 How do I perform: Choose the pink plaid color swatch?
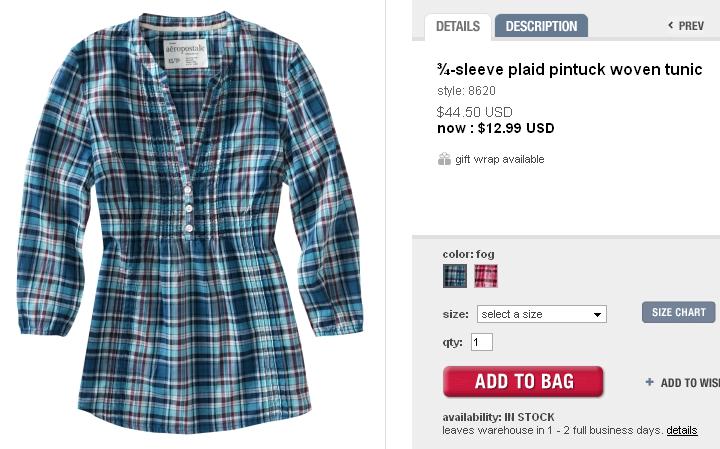(x=486, y=276)
